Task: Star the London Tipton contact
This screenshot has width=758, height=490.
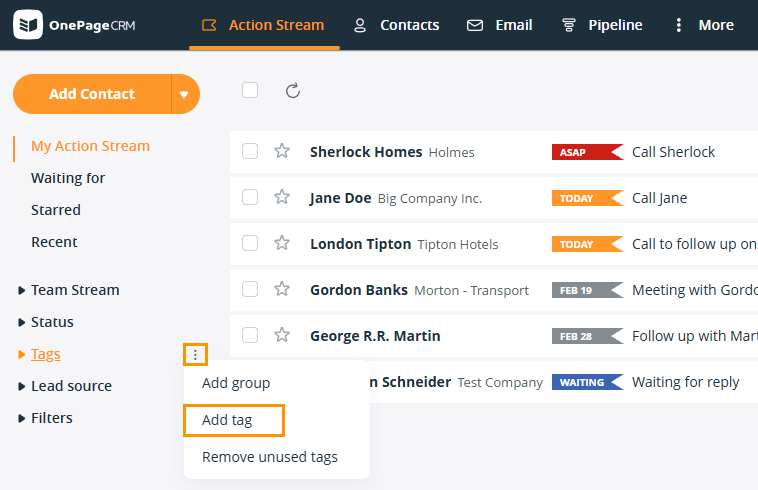Action: tap(282, 243)
